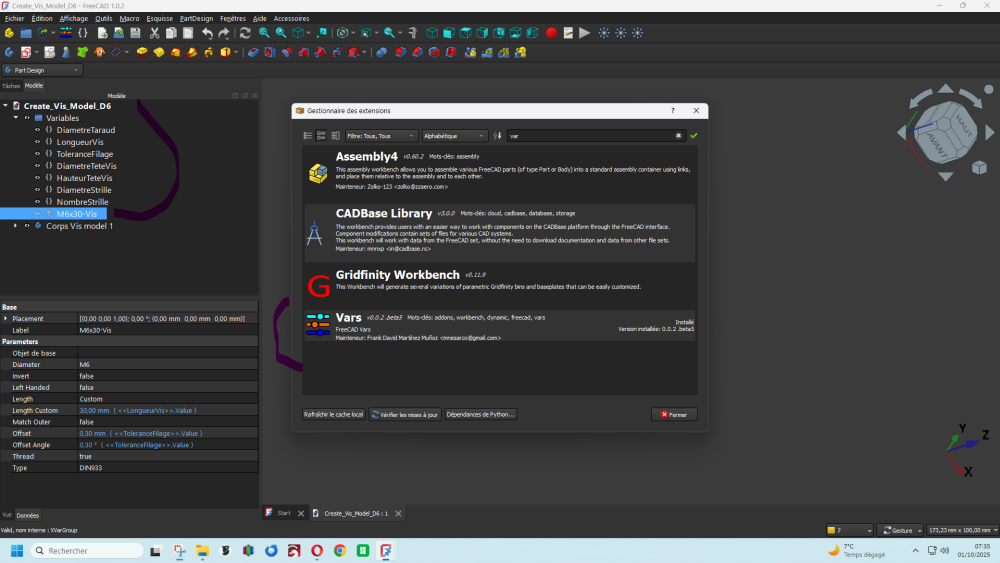This screenshot has height=563, width=1000.
Task: Click the Fillet red-blue icon
Action: (x=401, y=52)
